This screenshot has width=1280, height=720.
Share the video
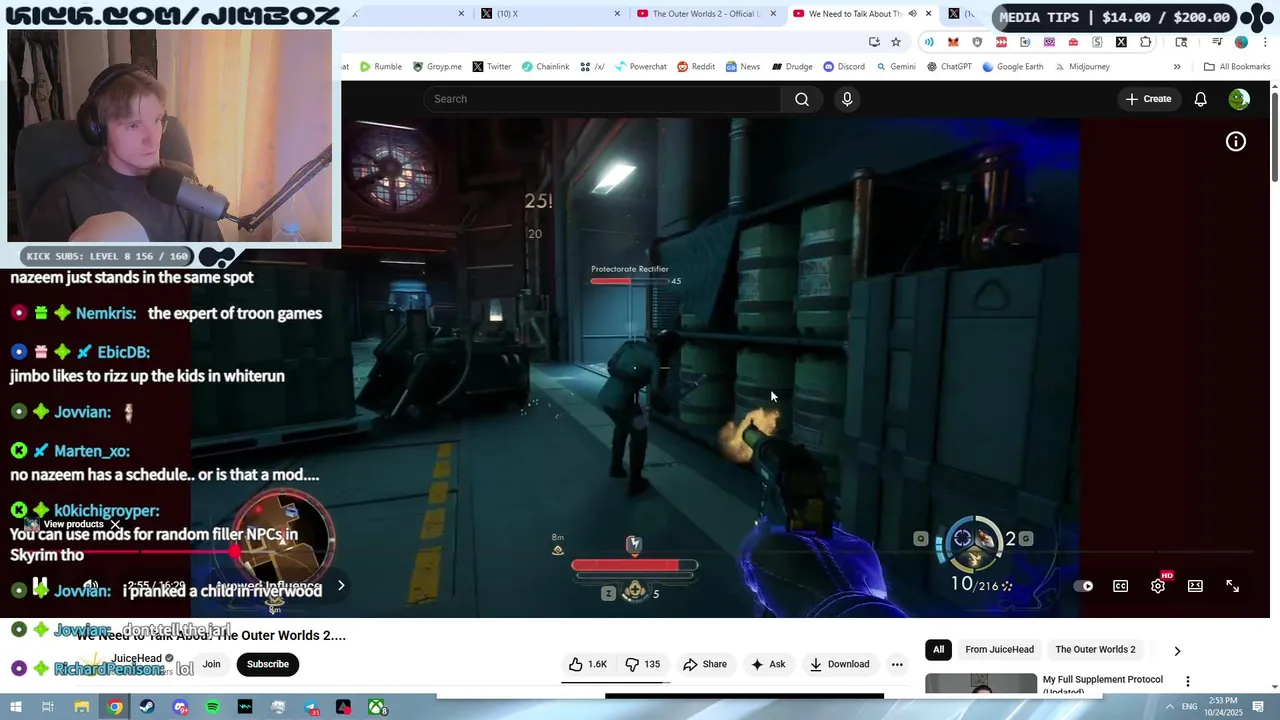point(705,664)
